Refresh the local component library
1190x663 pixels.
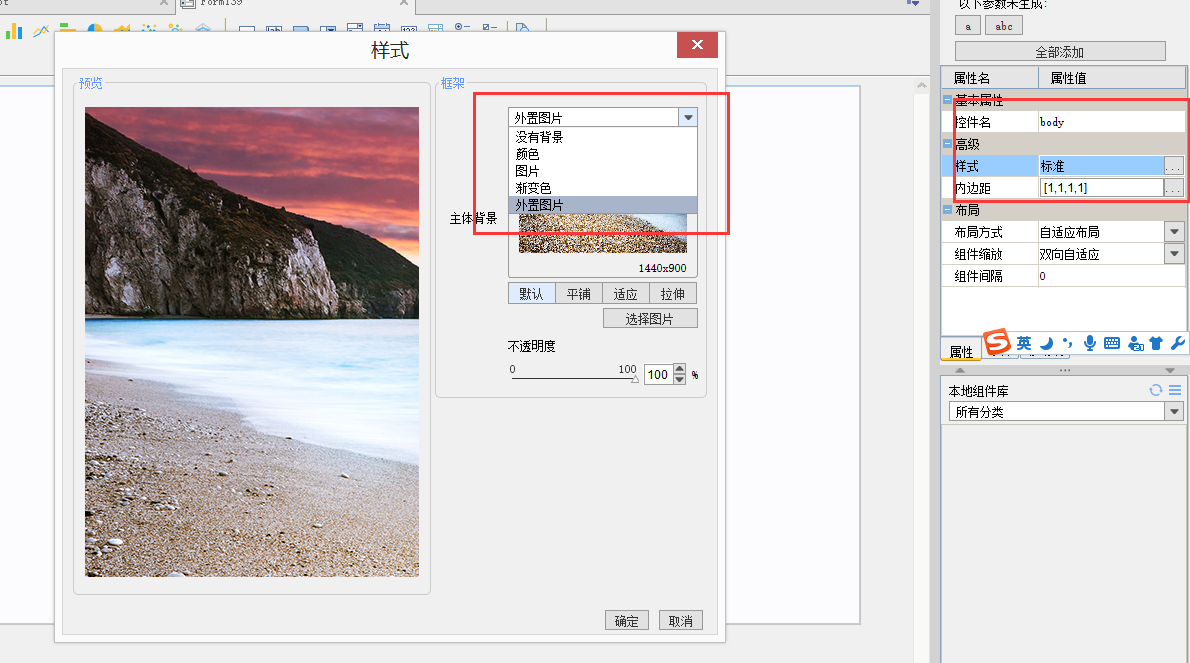click(x=1156, y=391)
